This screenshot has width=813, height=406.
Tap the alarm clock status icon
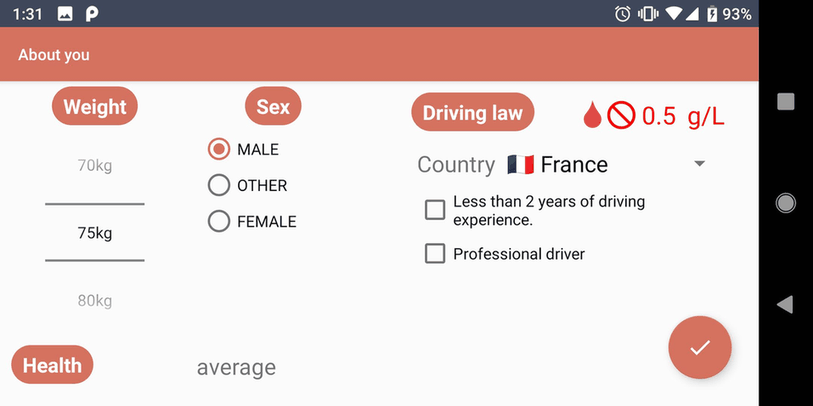(623, 14)
